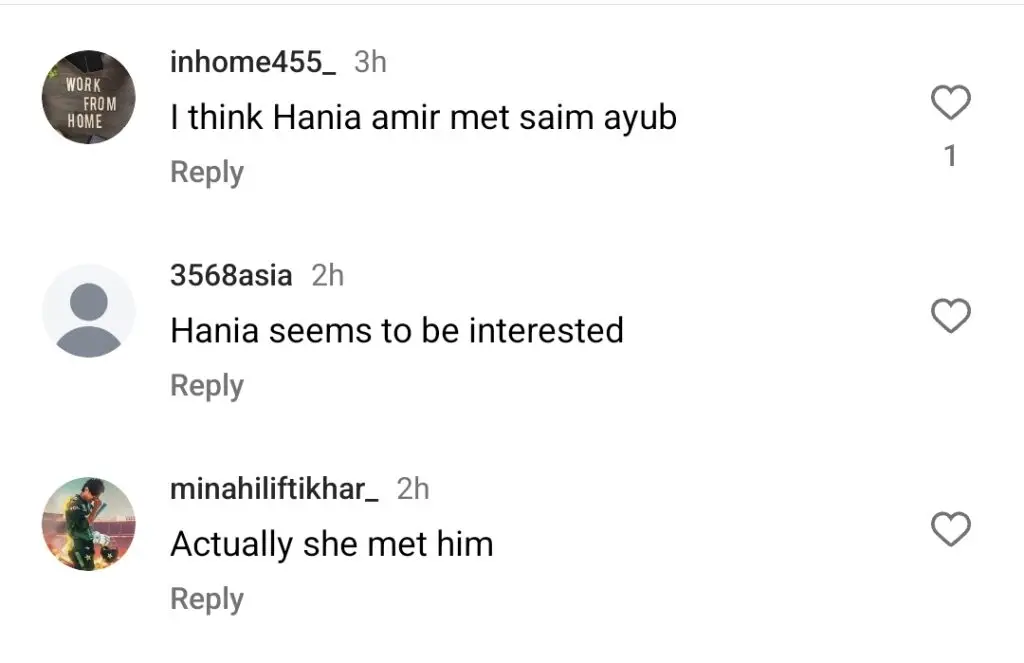Reply to the comment by inhome455_
This screenshot has height=663, width=1024.
pyautogui.click(x=207, y=172)
